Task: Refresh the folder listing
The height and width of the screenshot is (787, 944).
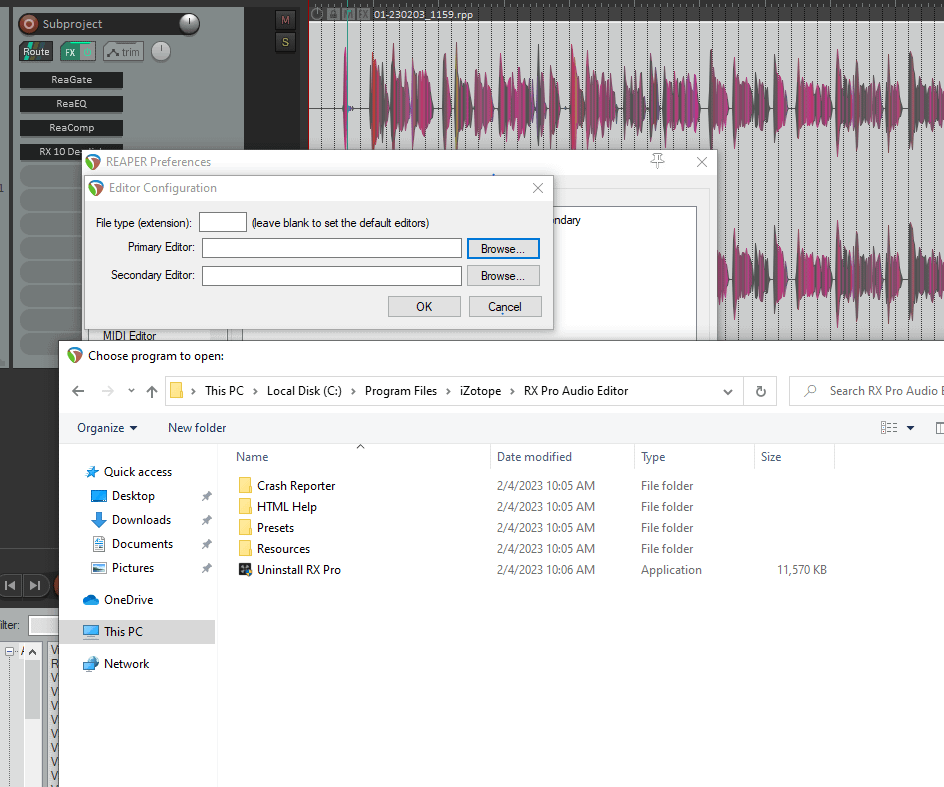Action: (x=760, y=391)
